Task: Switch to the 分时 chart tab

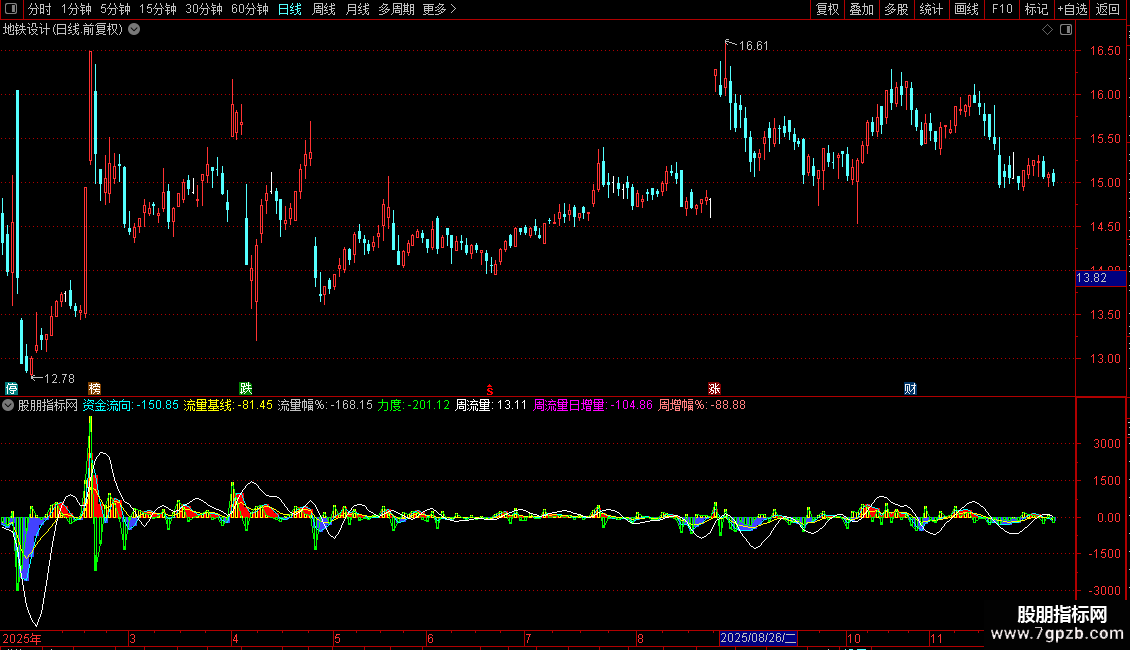Action: tap(40, 9)
